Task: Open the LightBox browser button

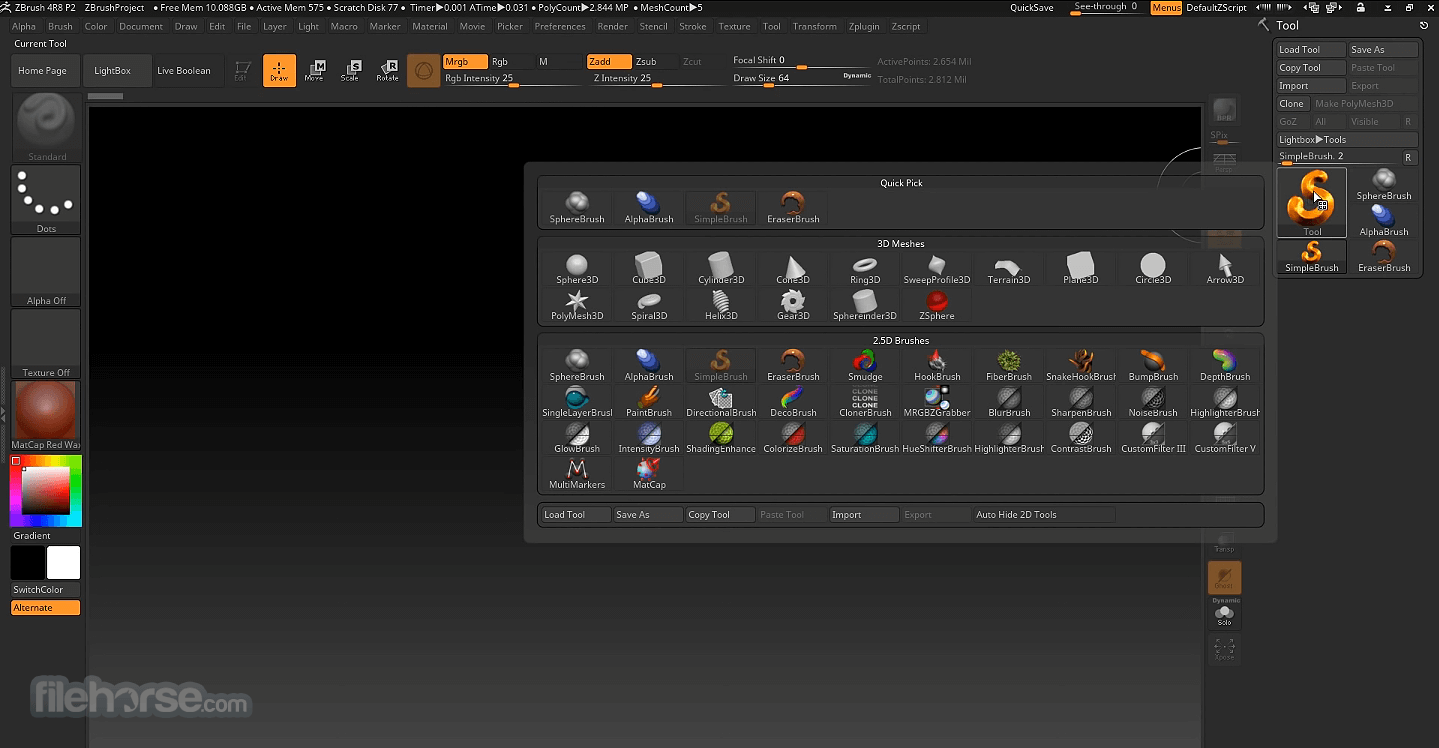Action: pos(118,71)
